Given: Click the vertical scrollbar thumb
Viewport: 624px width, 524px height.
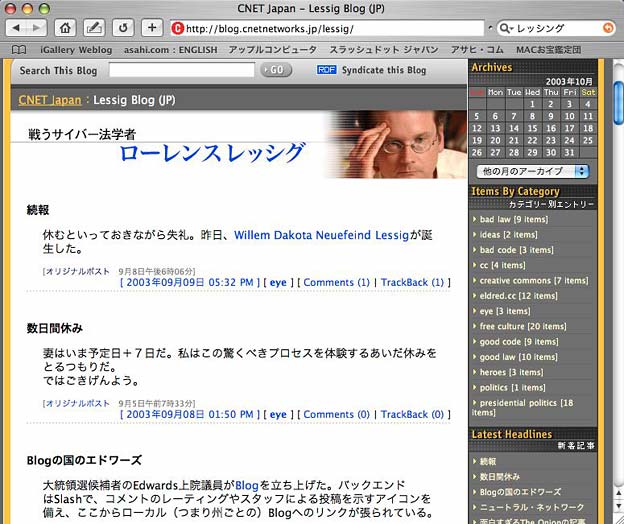Looking at the screenshot, I should (619, 103).
